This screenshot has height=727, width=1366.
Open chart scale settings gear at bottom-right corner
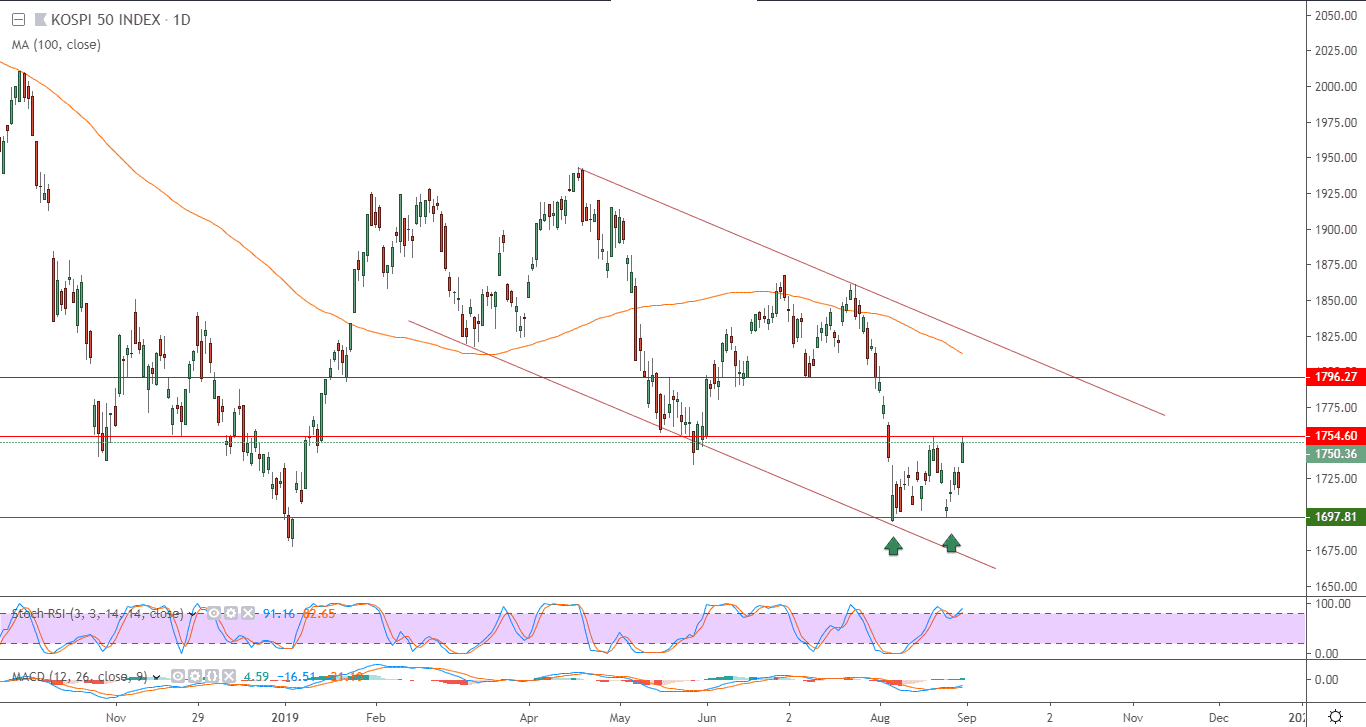[x=1336, y=716]
